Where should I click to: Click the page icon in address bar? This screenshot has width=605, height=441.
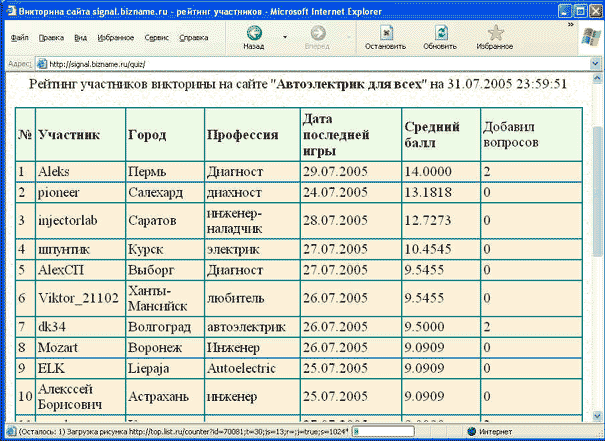point(41,64)
